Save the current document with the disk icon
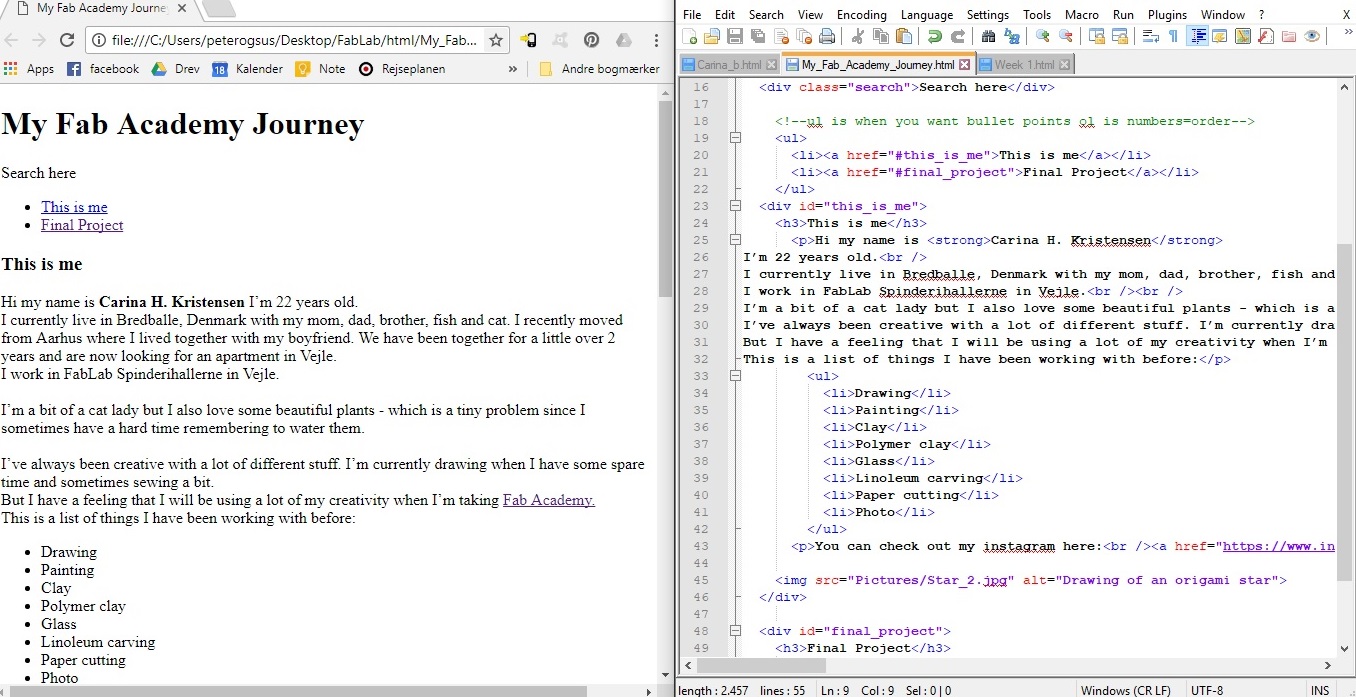This screenshot has width=1356, height=697. [x=734, y=37]
